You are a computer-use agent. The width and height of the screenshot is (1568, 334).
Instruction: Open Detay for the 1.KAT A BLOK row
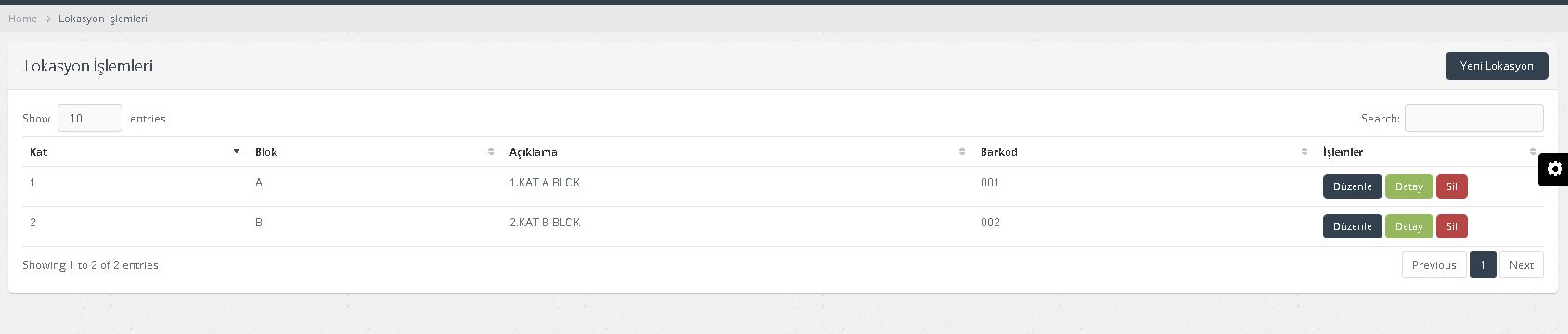1408,186
